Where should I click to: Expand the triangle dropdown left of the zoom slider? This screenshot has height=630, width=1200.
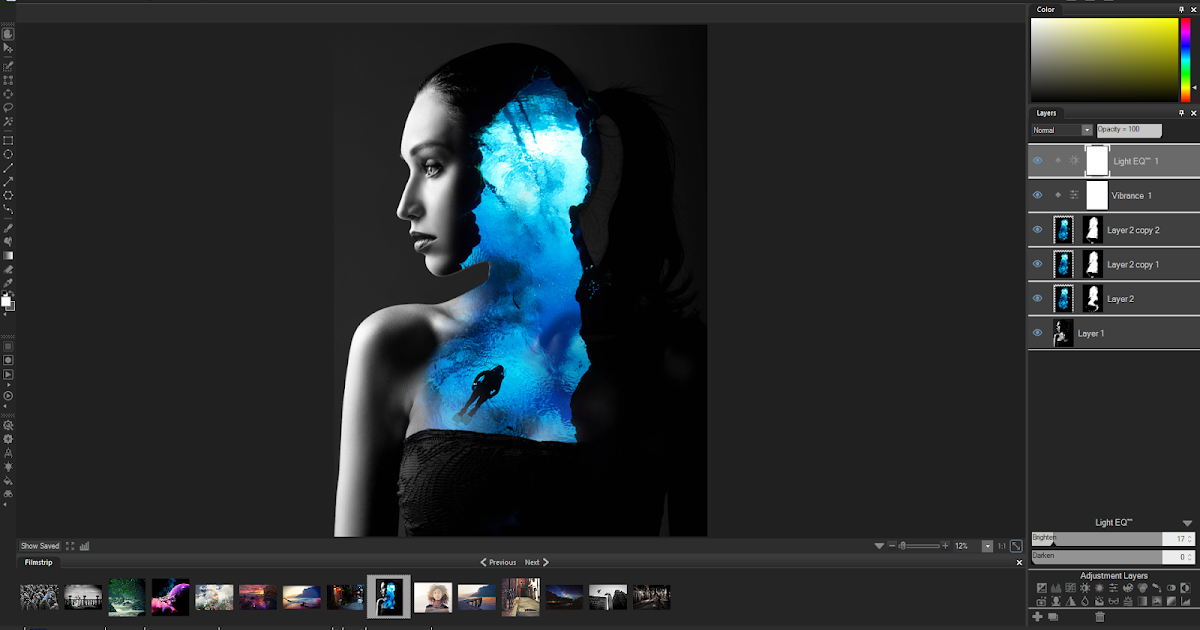click(x=880, y=545)
